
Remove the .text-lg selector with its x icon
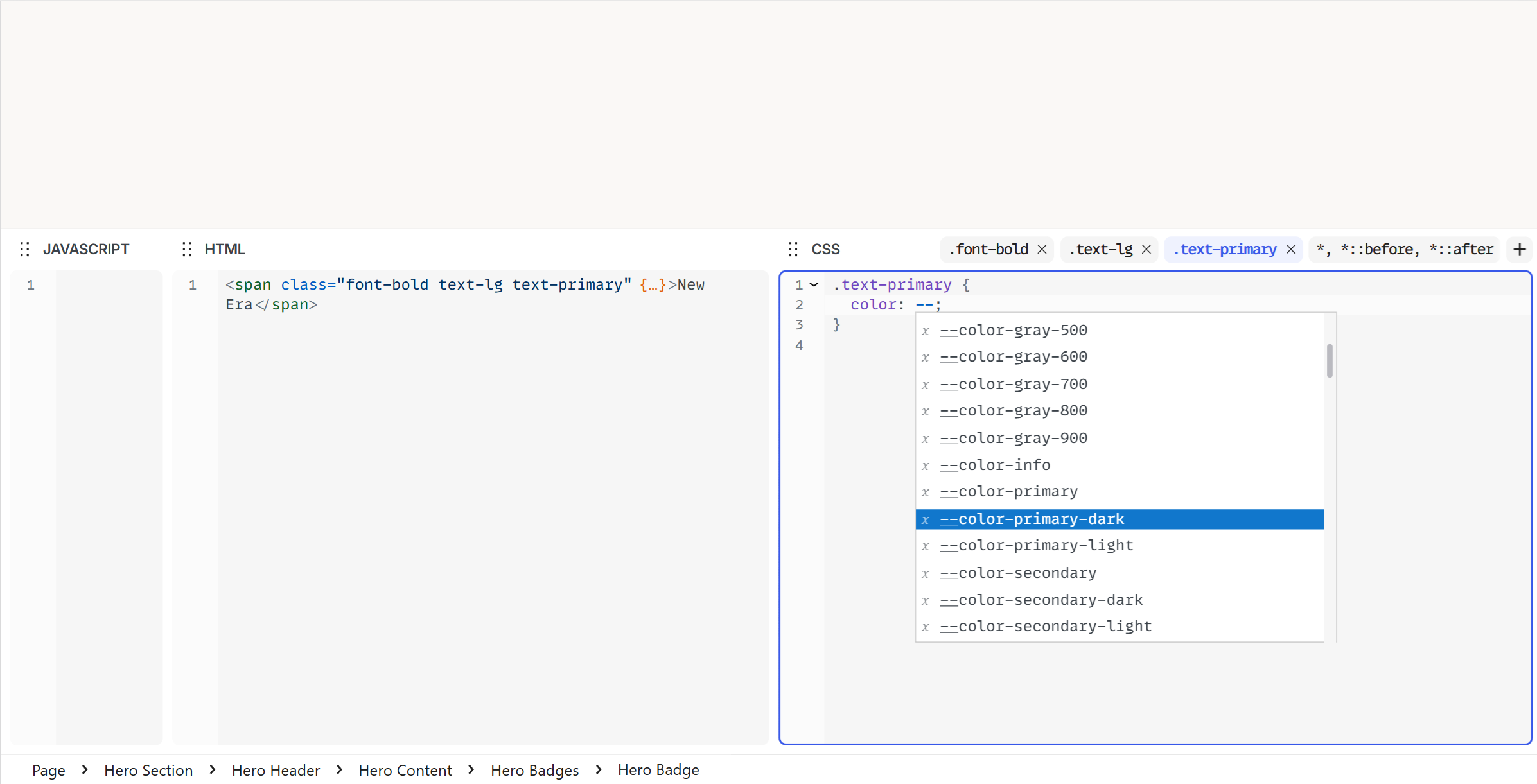click(x=1146, y=250)
